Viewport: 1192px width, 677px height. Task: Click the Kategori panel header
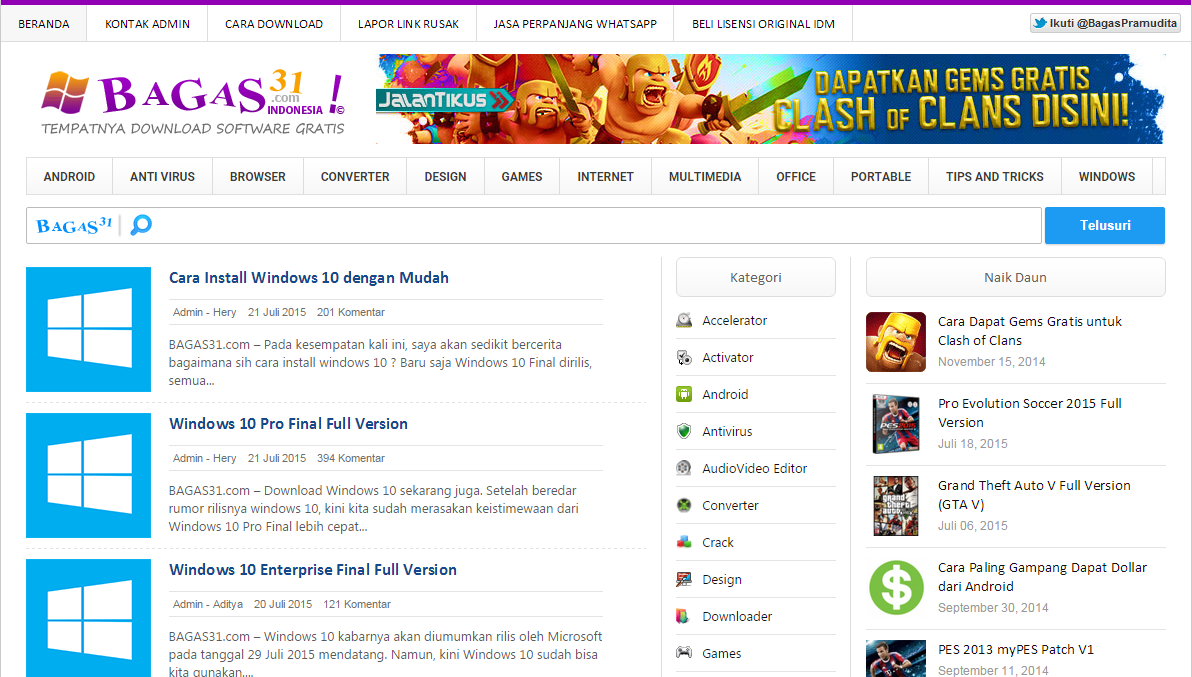point(756,277)
